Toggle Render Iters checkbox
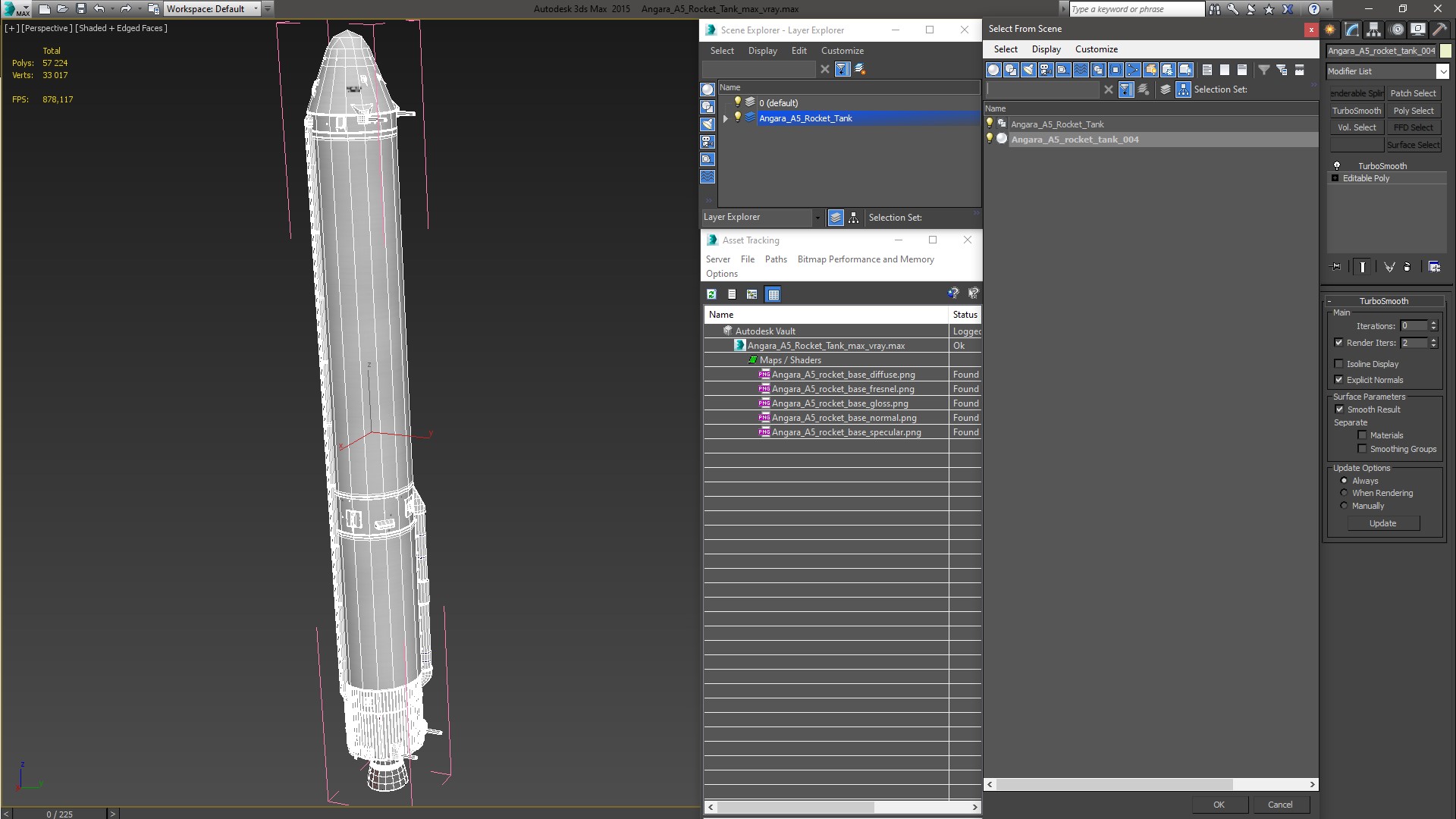Viewport: 1456px width, 819px height. click(x=1338, y=343)
